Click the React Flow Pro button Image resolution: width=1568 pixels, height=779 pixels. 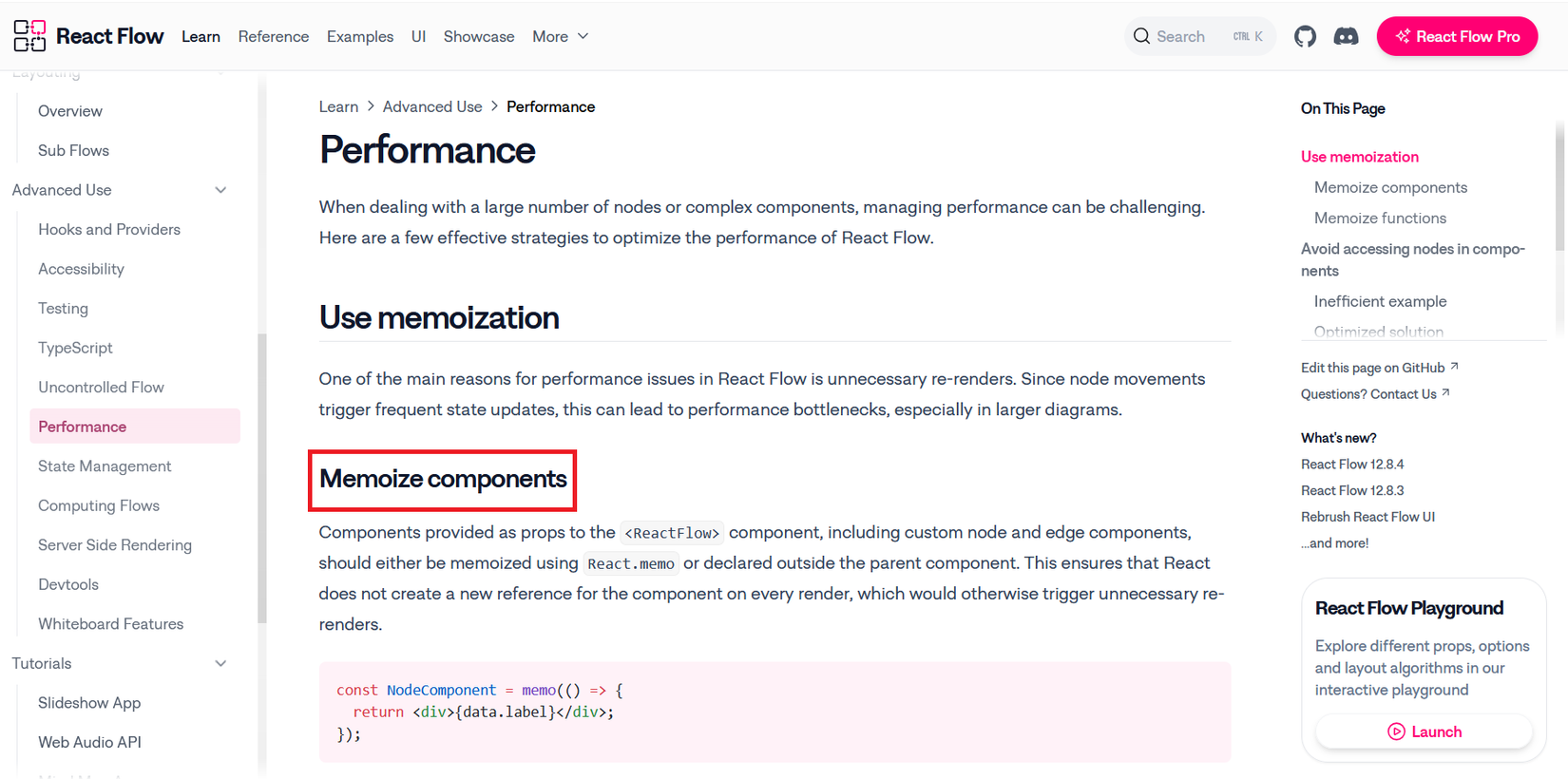click(x=1457, y=36)
